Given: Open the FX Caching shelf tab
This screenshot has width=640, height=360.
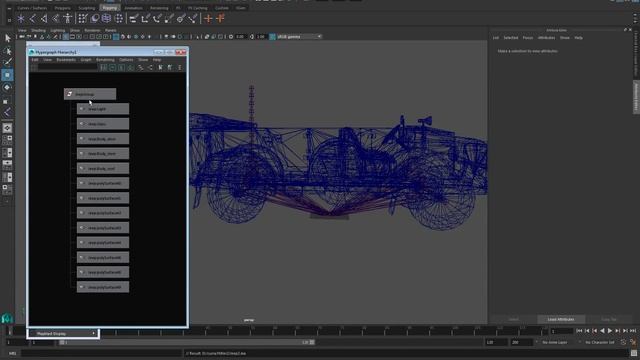Looking at the screenshot, I should [x=198, y=8].
